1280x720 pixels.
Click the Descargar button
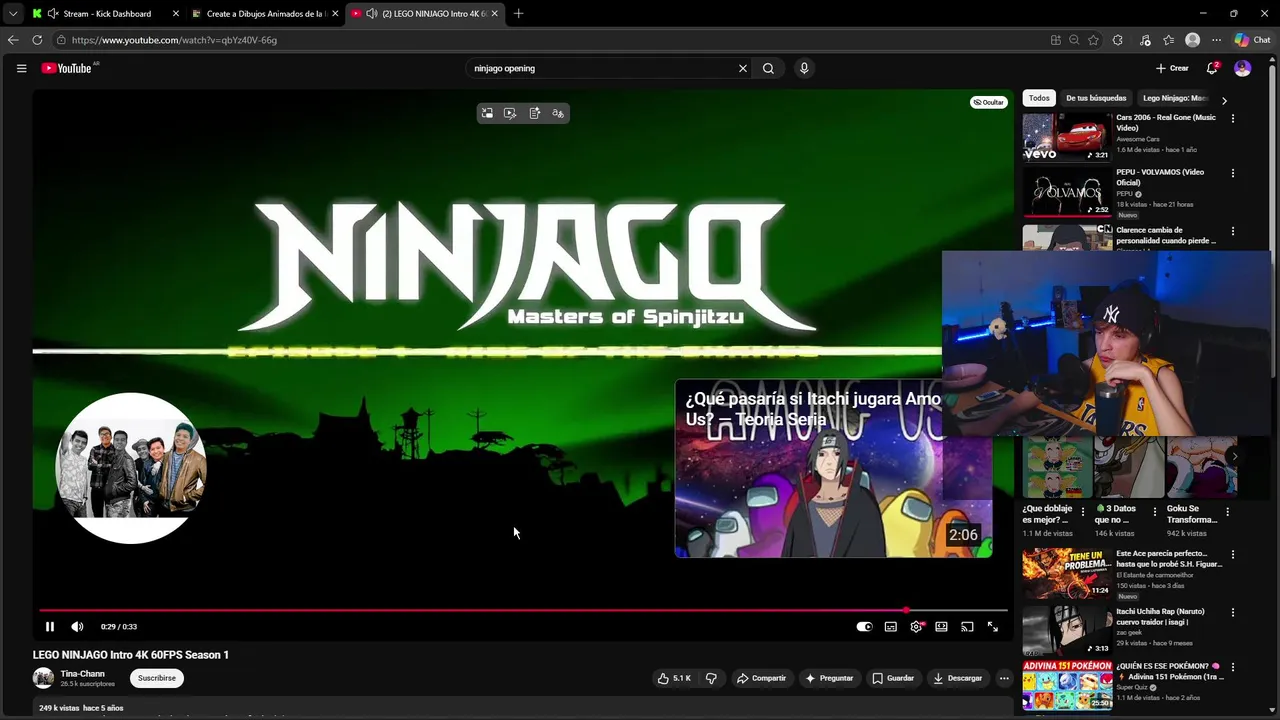pos(958,678)
